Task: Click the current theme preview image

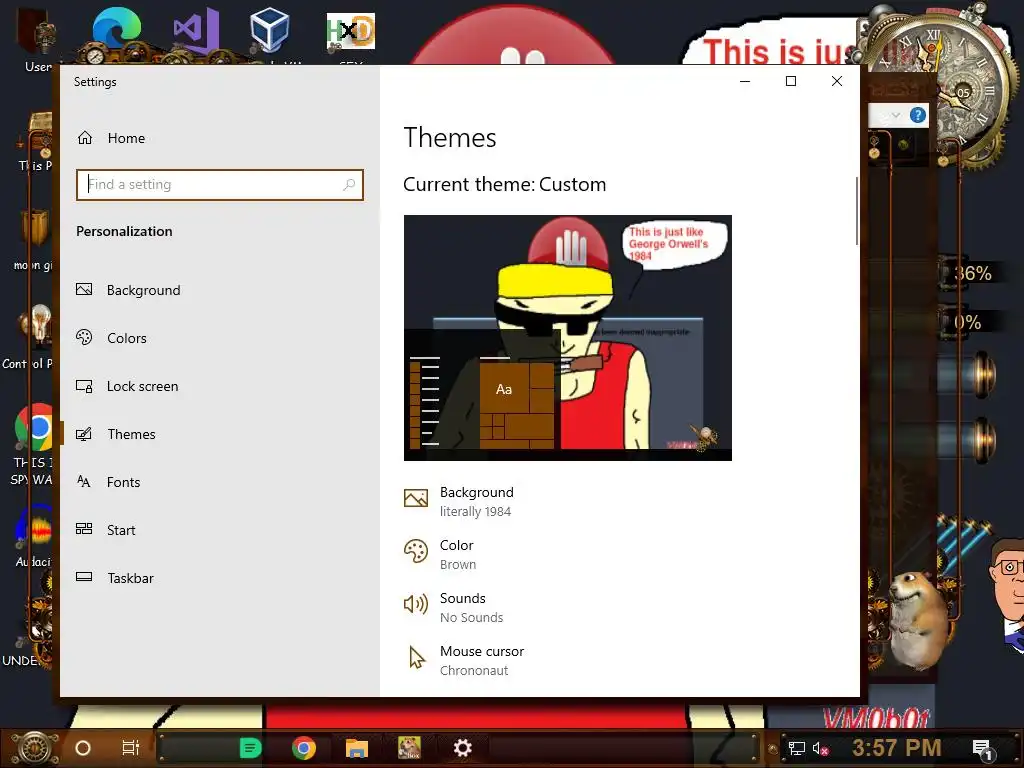Action: pyautogui.click(x=568, y=338)
